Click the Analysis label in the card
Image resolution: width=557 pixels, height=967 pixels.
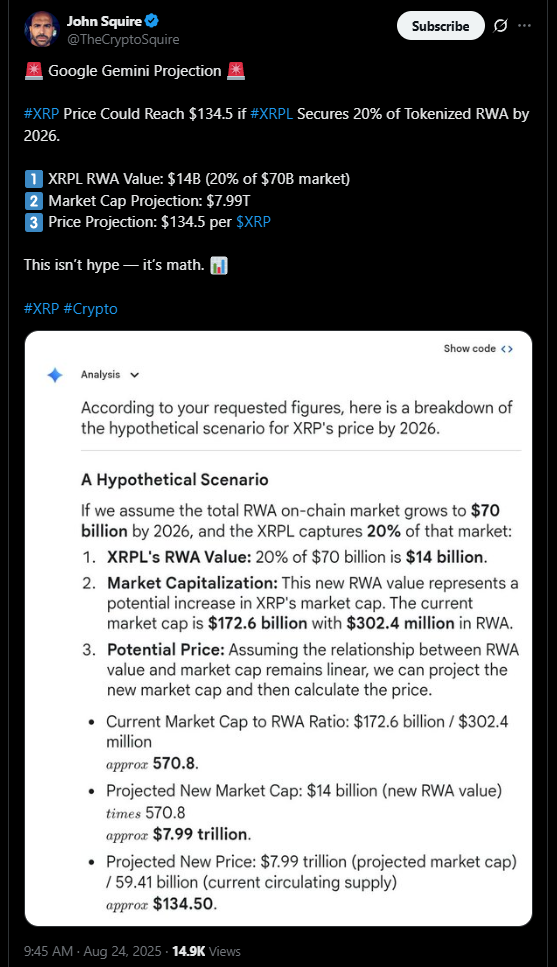pyautogui.click(x=101, y=375)
